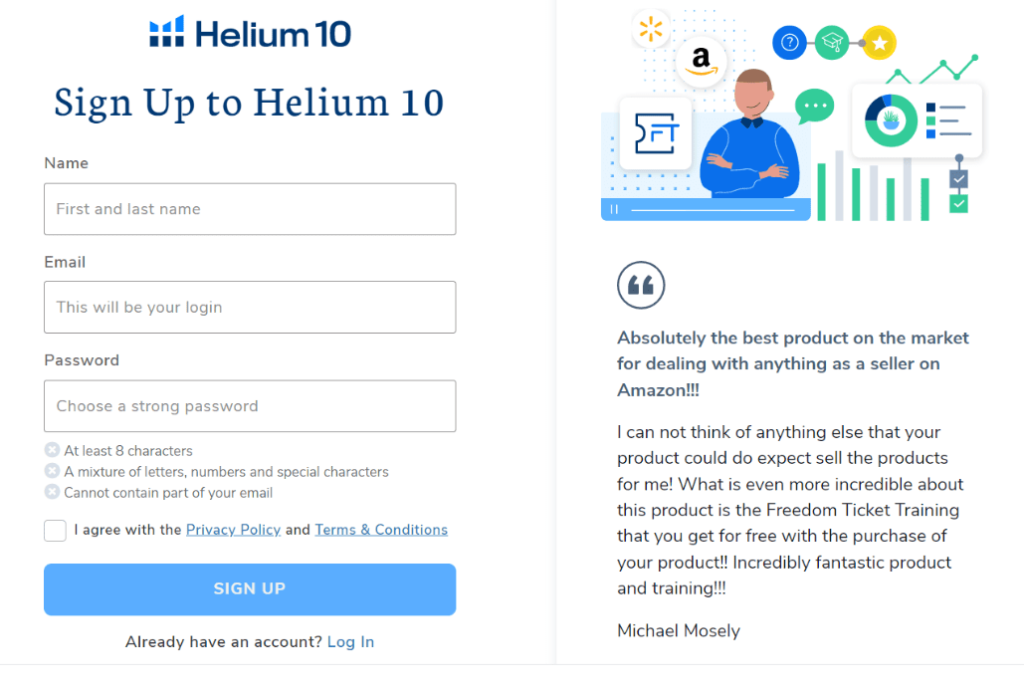Screen dimensions: 1024x692
Task: Click the green chat bubble icon
Action: click(x=814, y=105)
